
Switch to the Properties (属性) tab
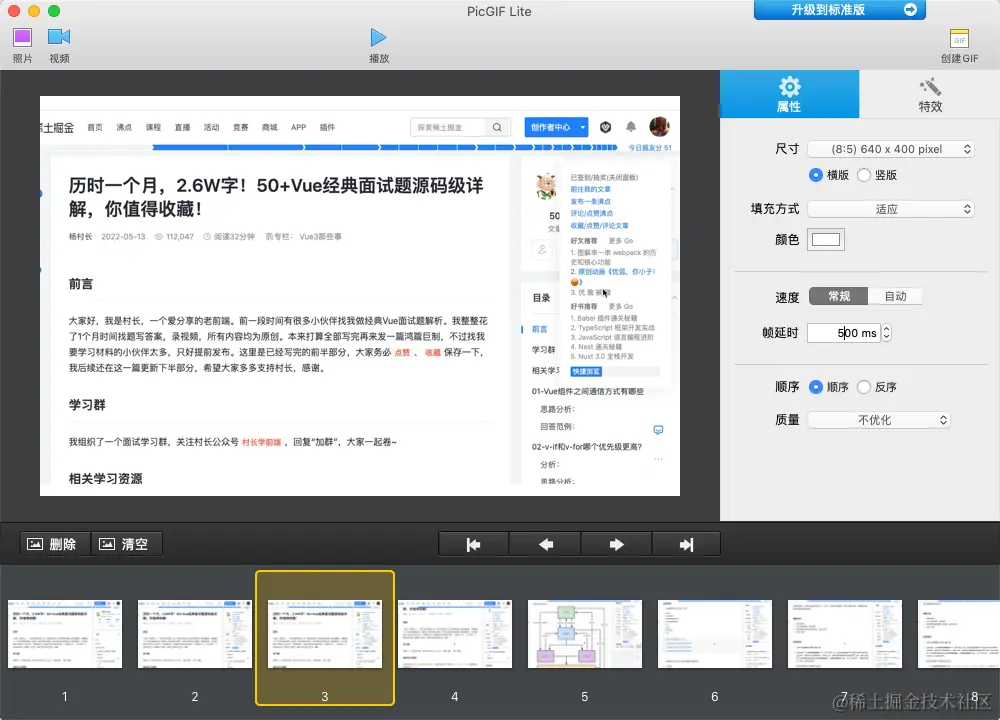(789, 94)
